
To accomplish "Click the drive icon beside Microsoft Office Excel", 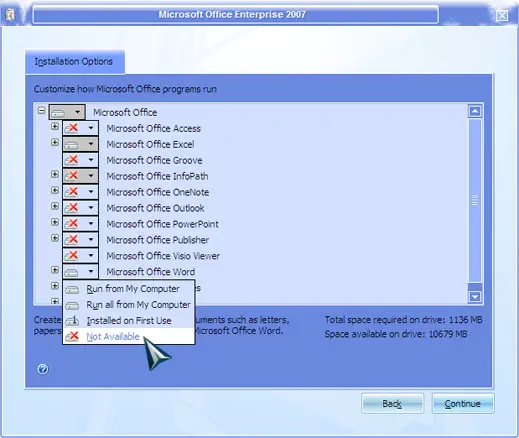I will (71, 144).
